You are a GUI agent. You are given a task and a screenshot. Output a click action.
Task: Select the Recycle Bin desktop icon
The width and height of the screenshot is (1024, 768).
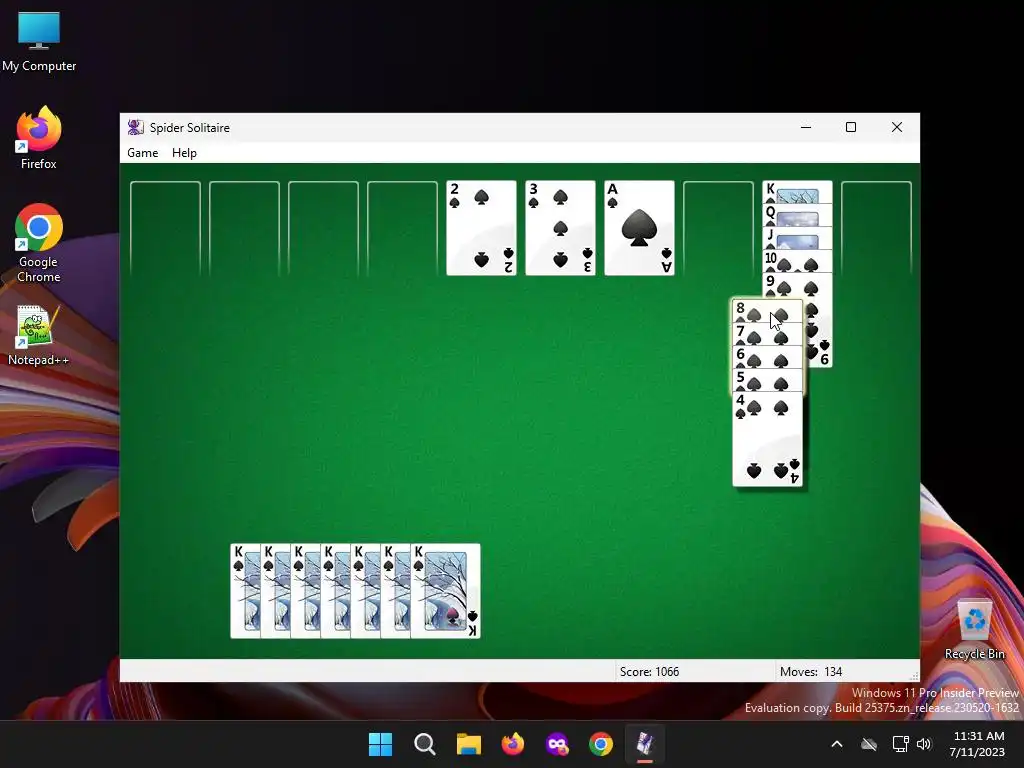point(974,630)
